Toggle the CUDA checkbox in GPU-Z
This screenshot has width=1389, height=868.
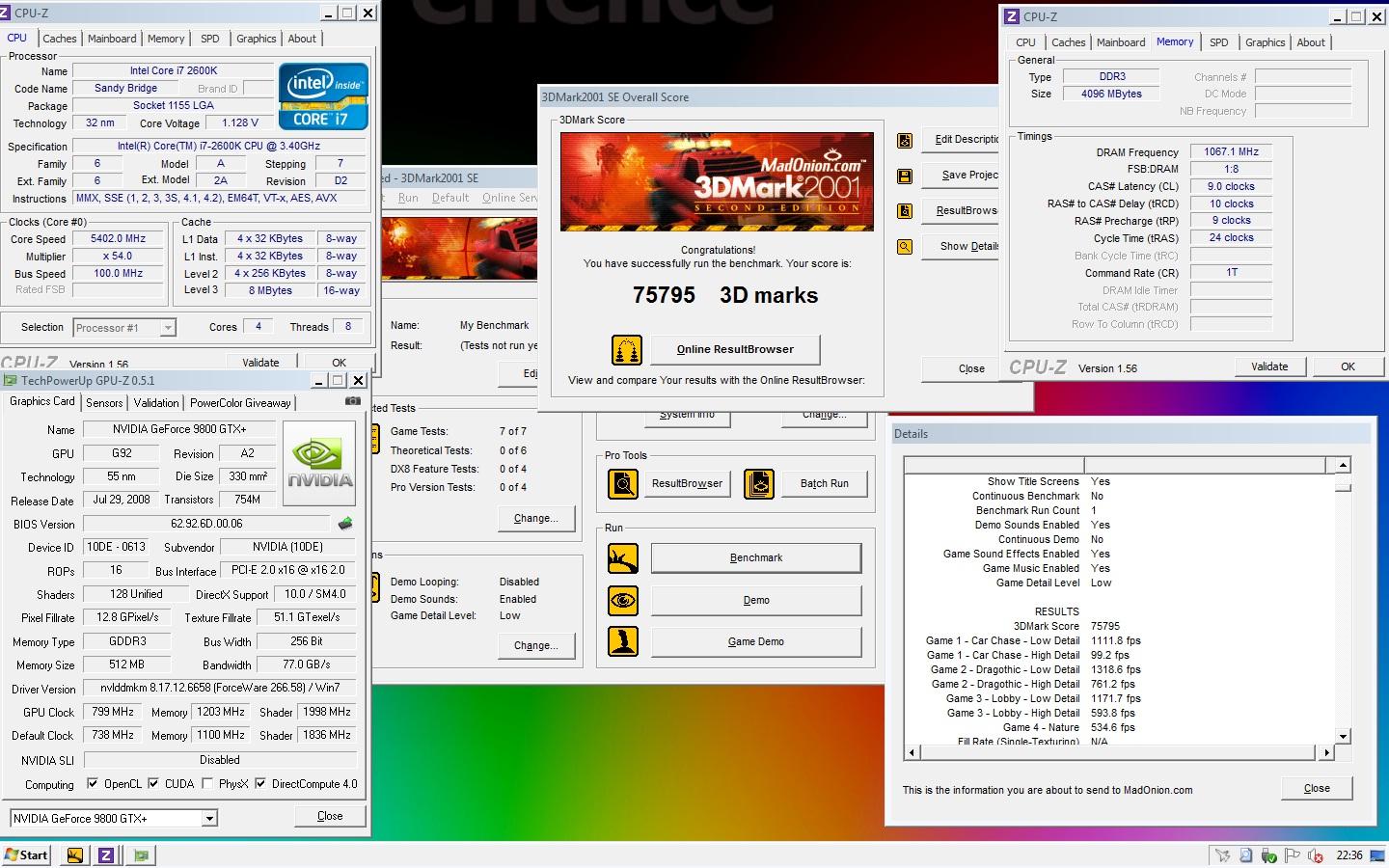coord(153,783)
